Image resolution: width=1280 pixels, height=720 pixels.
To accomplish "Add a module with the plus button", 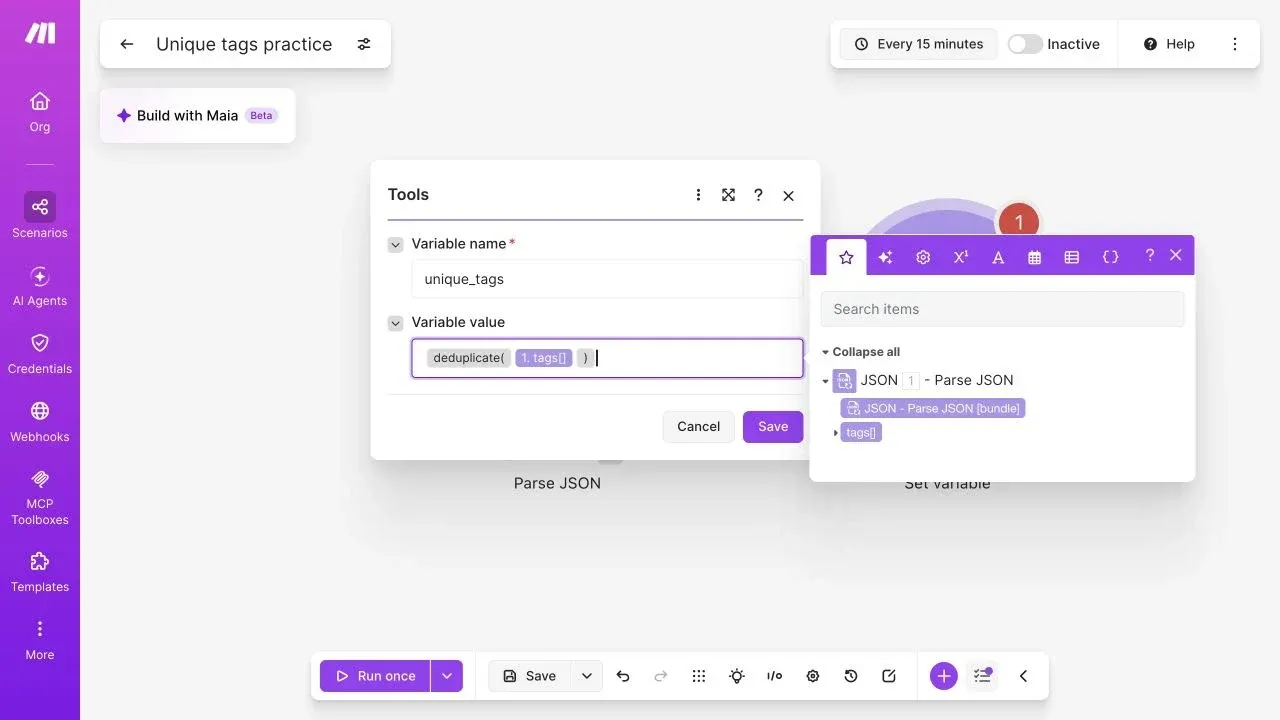I will (x=943, y=676).
